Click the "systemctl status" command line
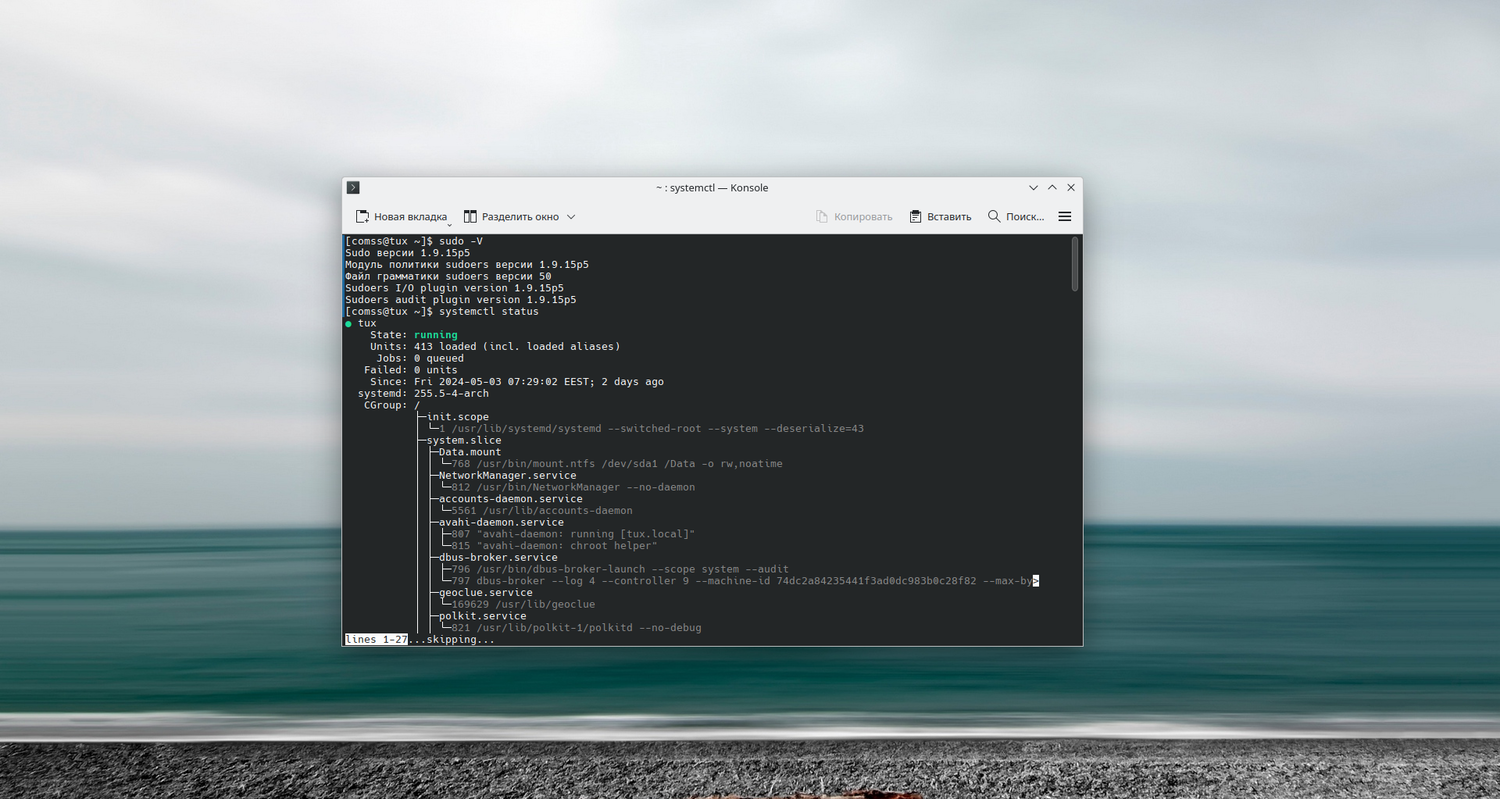Image resolution: width=1500 pixels, height=799 pixels. click(442, 312)
